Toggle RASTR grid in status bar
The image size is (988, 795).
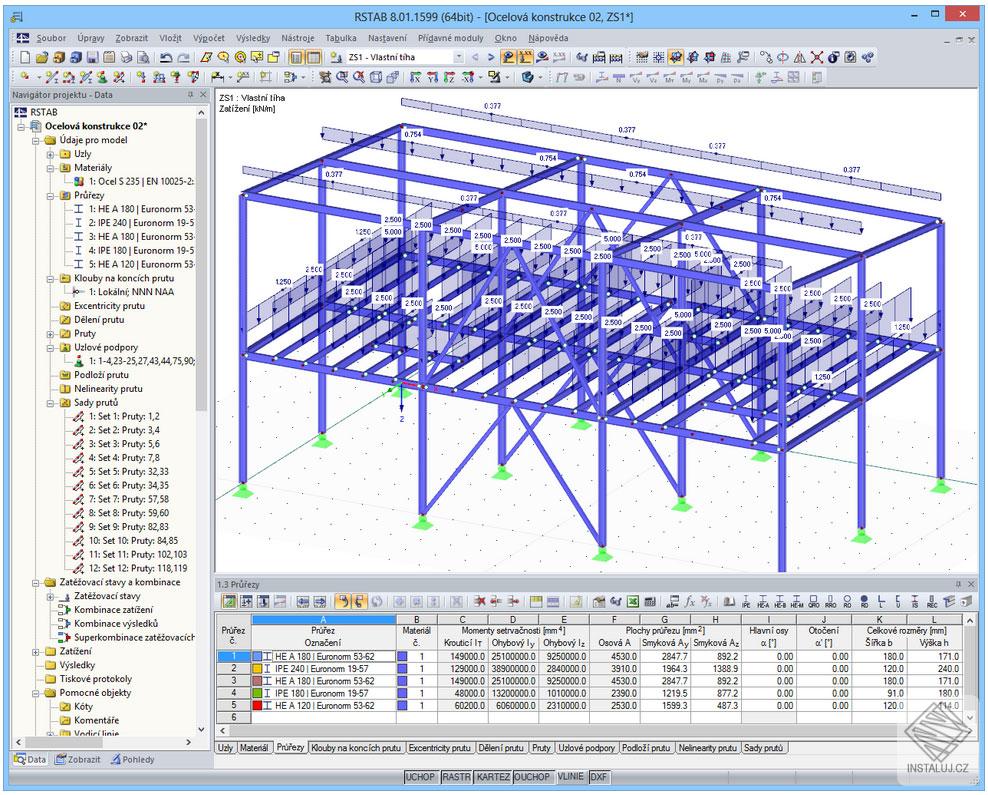pos(456,777)
